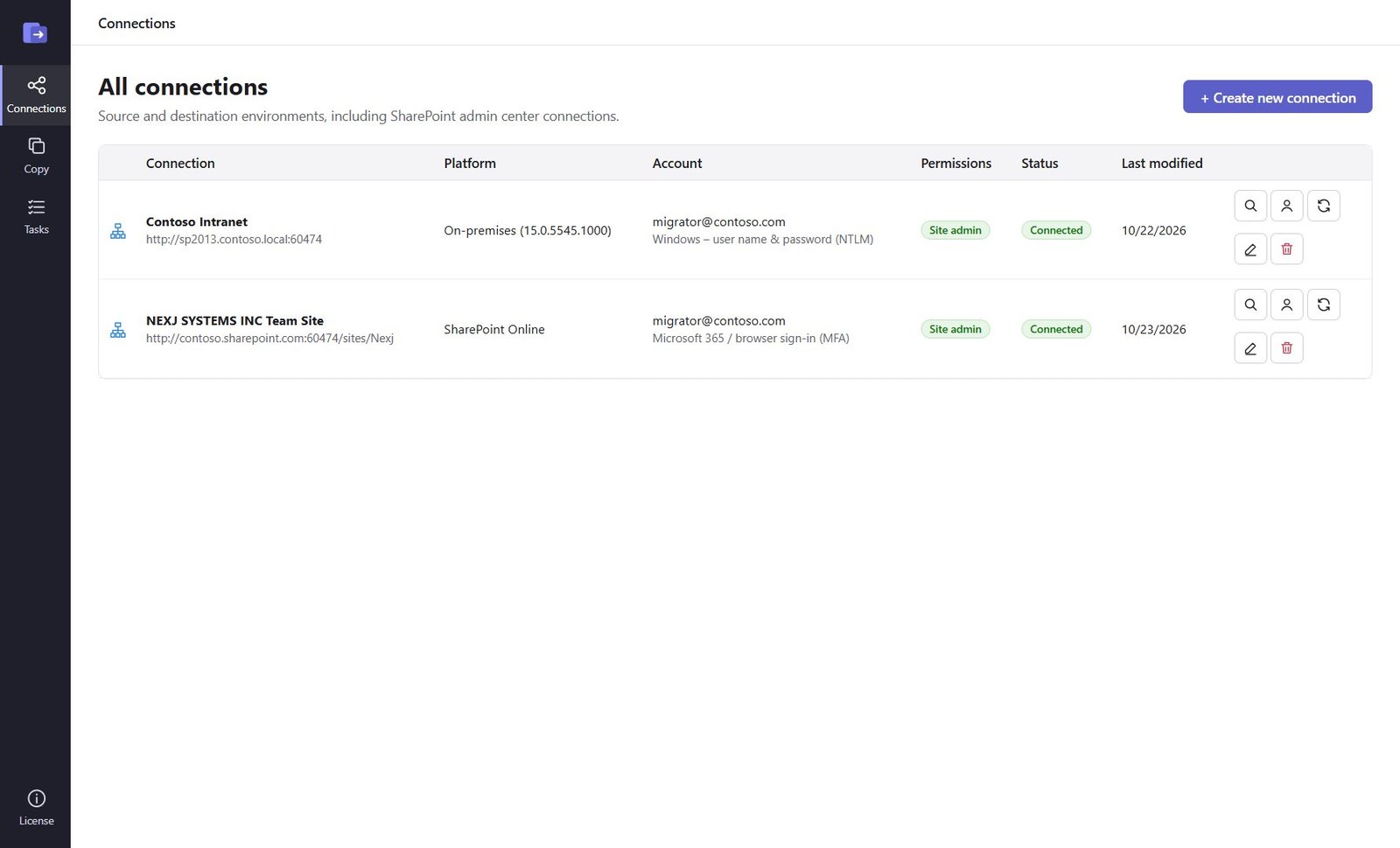Click the site hierarchy icon for Contoso Intranet
1400x848 pixels.
coord(118,231)
